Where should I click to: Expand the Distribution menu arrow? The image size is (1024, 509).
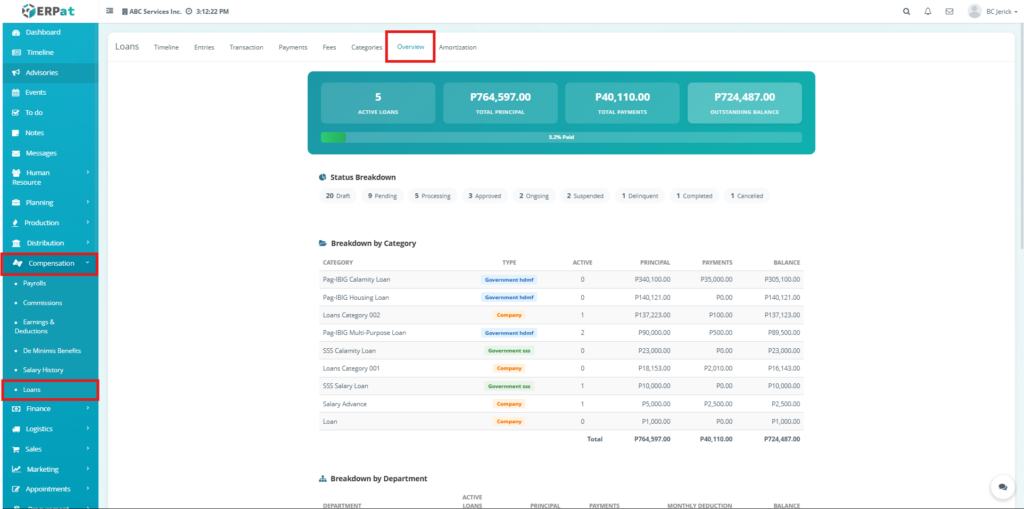[88, 243]
